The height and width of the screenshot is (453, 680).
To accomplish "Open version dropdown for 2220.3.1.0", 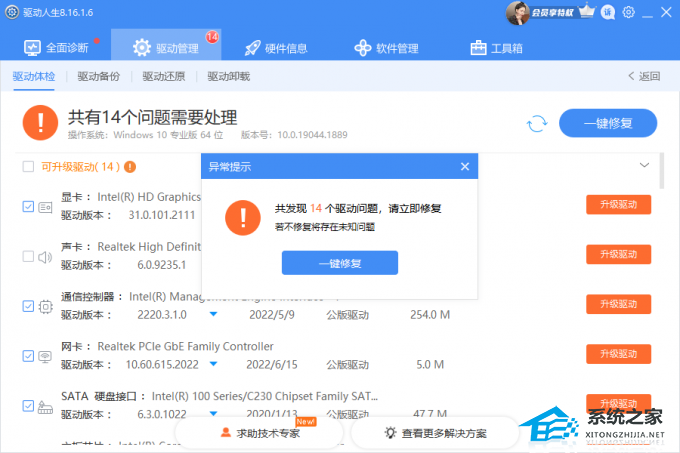I will click(x=213, y=314).
